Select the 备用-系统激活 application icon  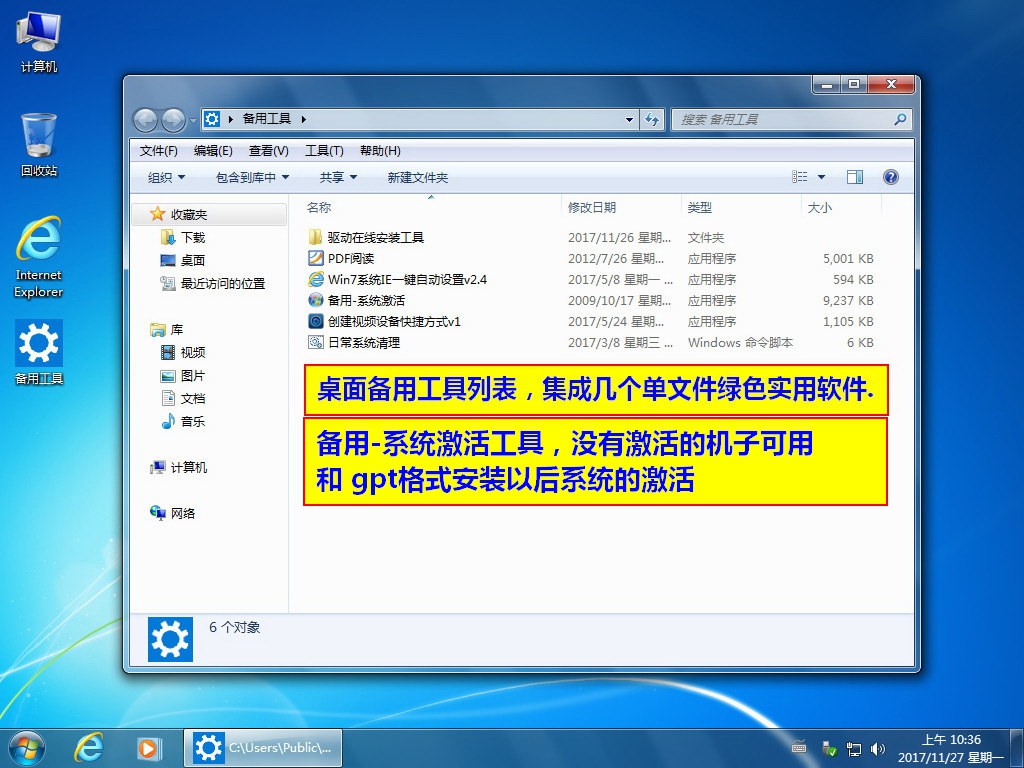tap(315, 300)
